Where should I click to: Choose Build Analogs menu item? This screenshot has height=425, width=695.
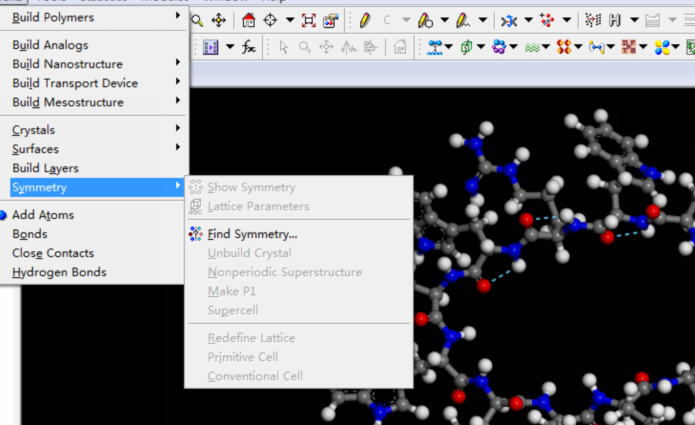point(95,45)
